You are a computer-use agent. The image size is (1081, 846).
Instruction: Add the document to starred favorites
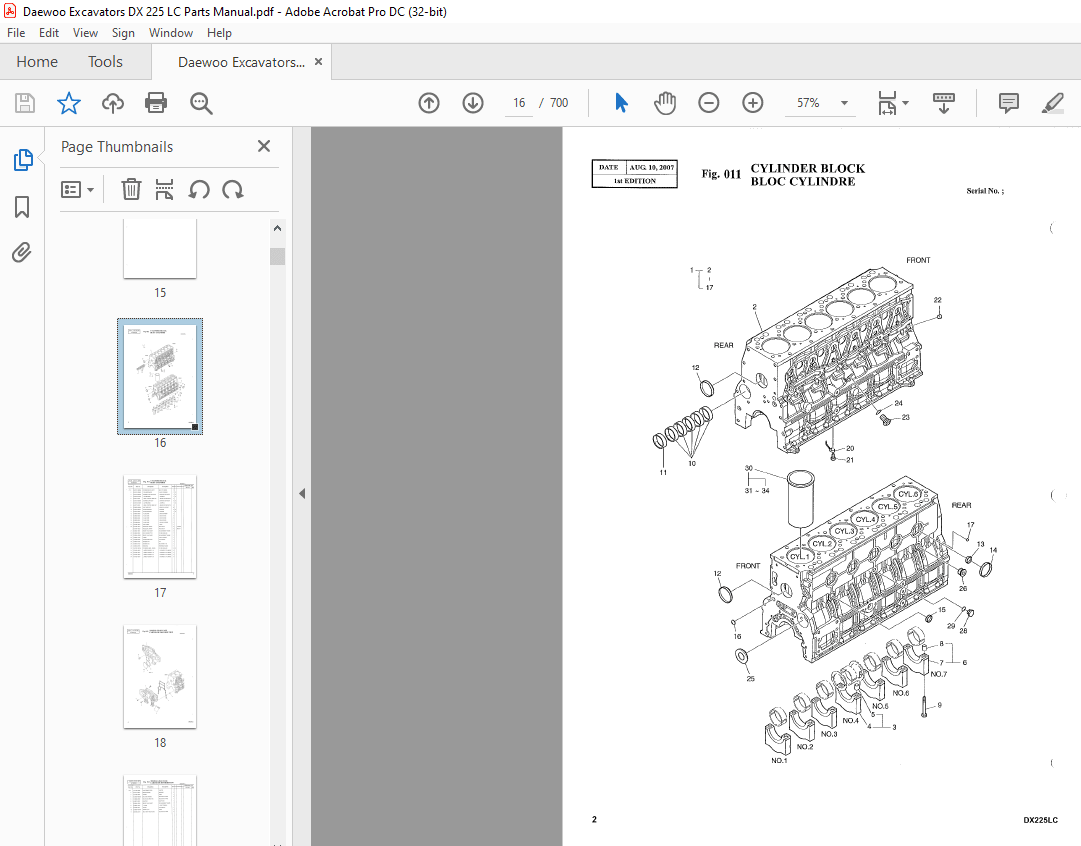point(69,103)
